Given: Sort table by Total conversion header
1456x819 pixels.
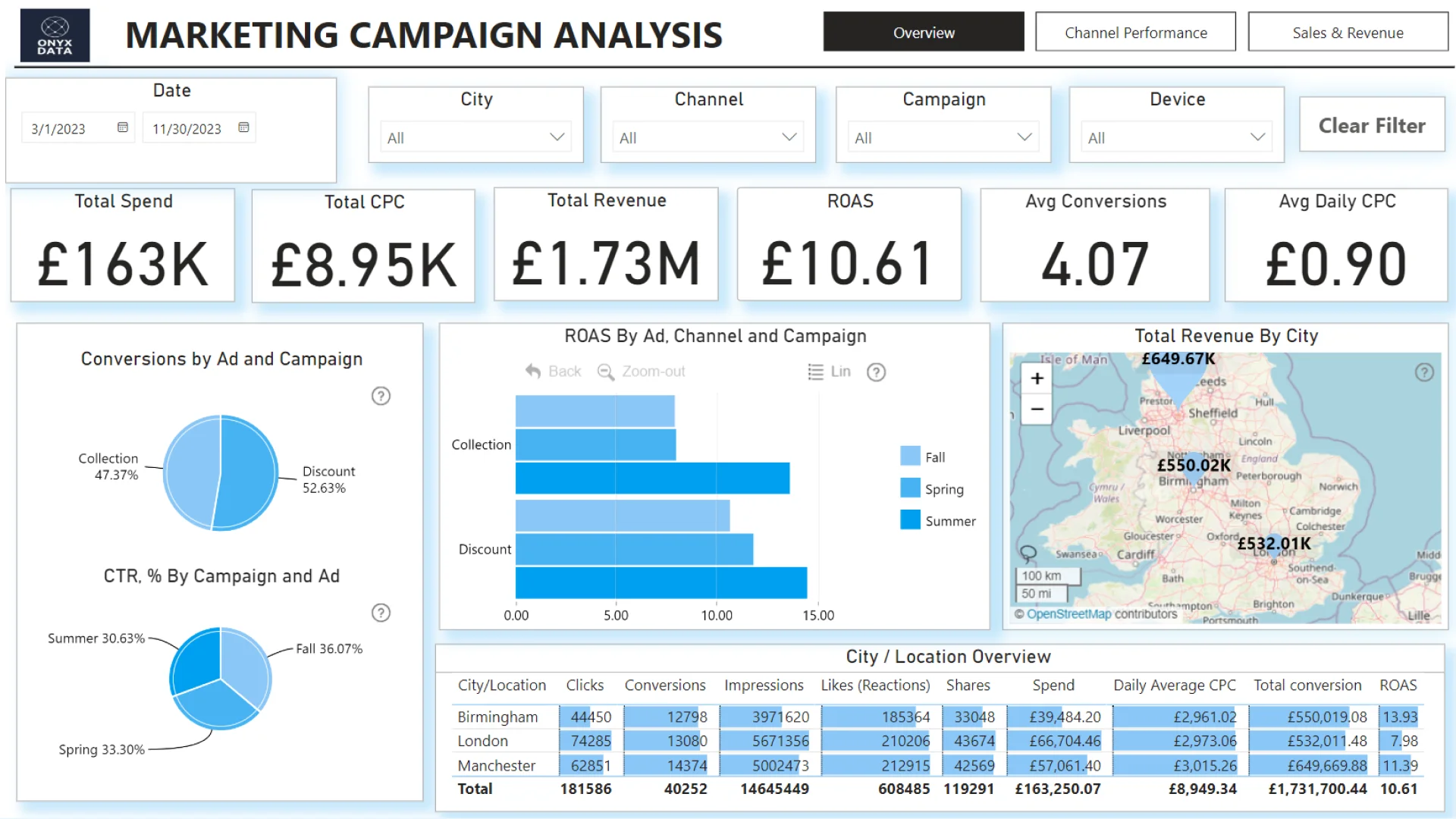Looking at the screenshot, I should (x=1307, y=685).
